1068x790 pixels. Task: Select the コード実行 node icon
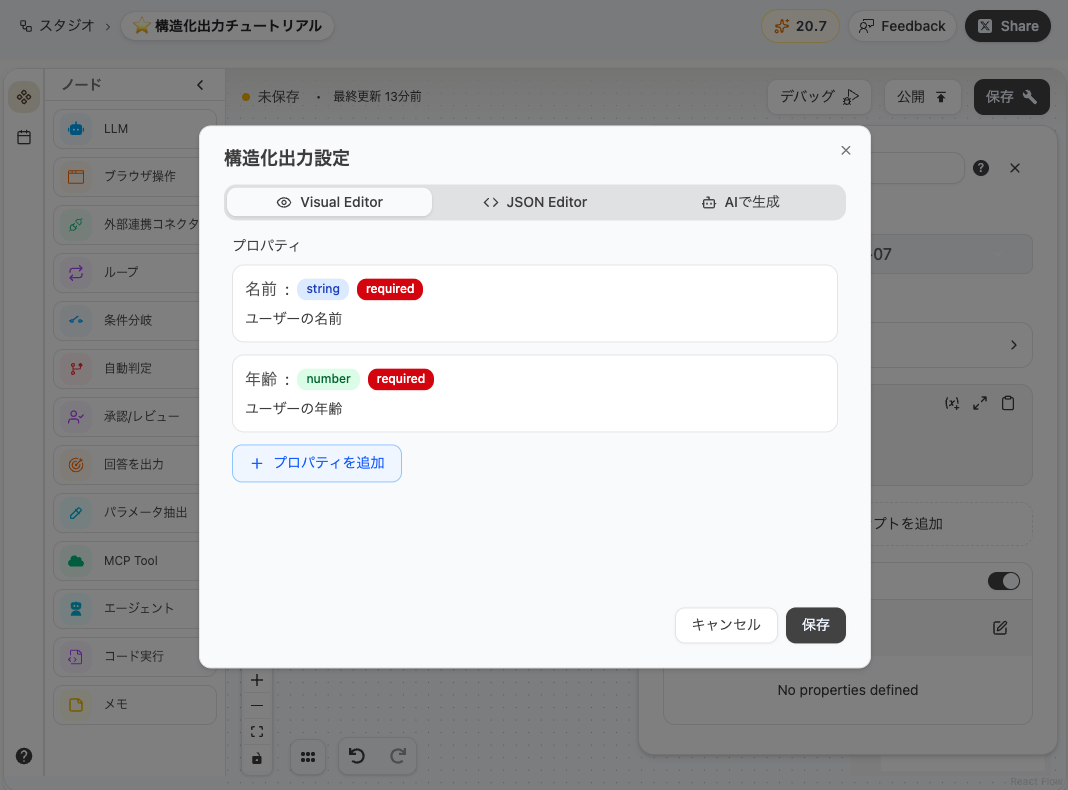[x=75, y=657]
